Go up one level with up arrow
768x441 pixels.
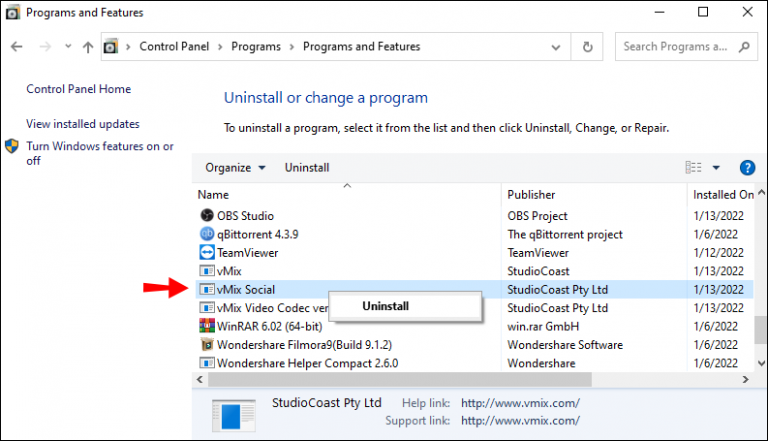(88, 47)
